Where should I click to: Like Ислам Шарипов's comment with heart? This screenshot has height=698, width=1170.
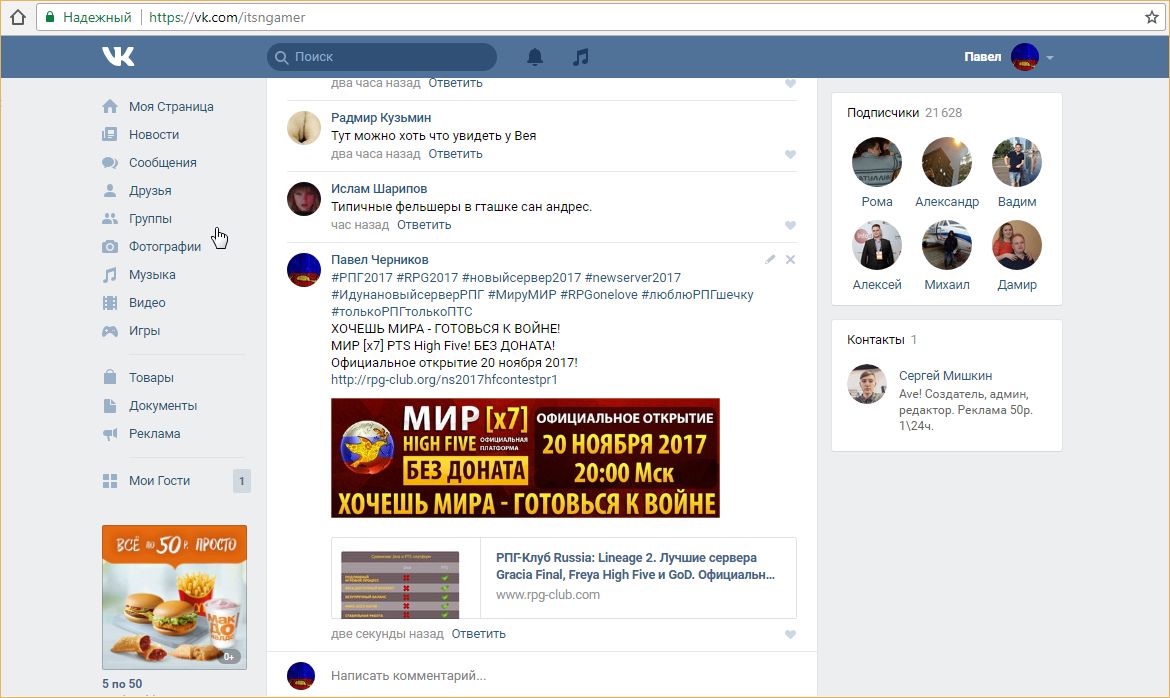click(x=790, y=225)
